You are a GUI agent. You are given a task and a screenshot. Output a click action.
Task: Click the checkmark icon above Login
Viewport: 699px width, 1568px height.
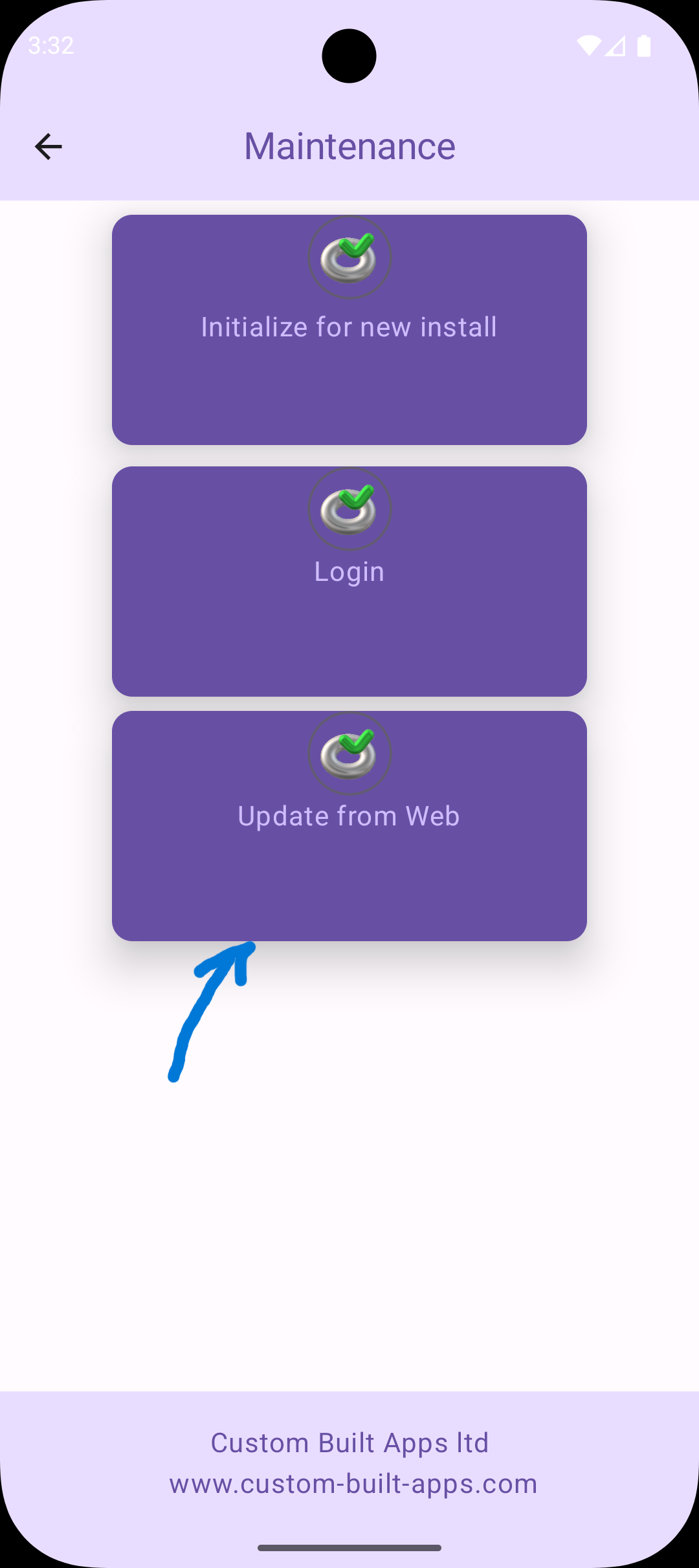349,509
